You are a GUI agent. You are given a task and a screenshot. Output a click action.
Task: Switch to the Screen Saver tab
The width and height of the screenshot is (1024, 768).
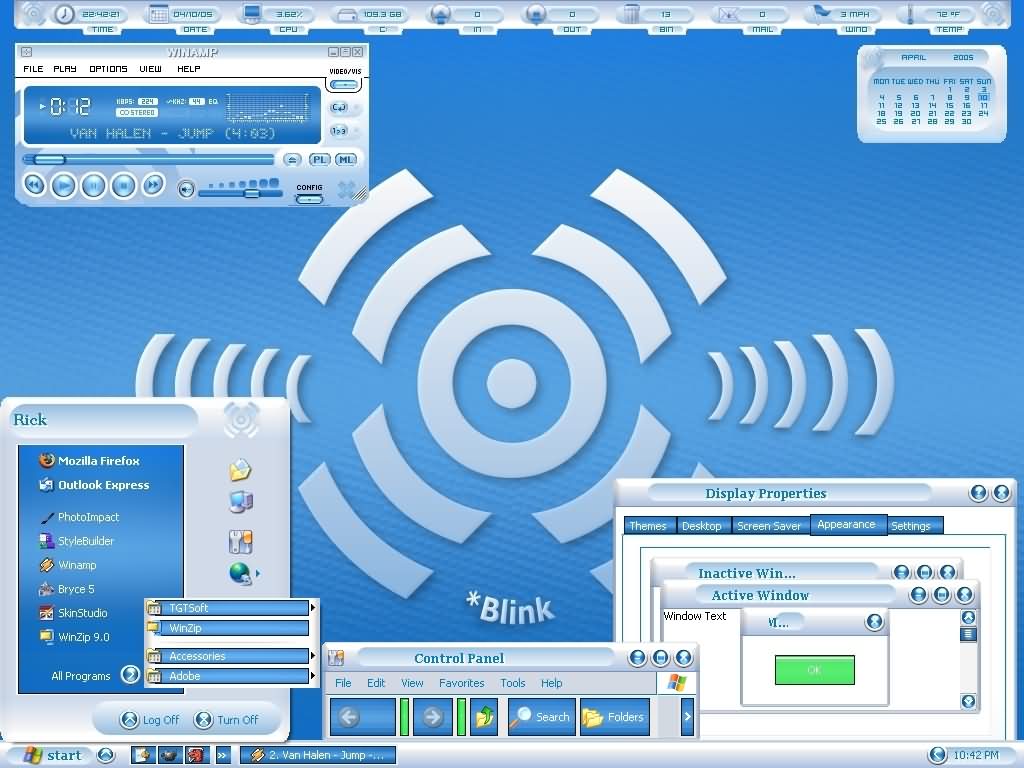tap(769, 526)
